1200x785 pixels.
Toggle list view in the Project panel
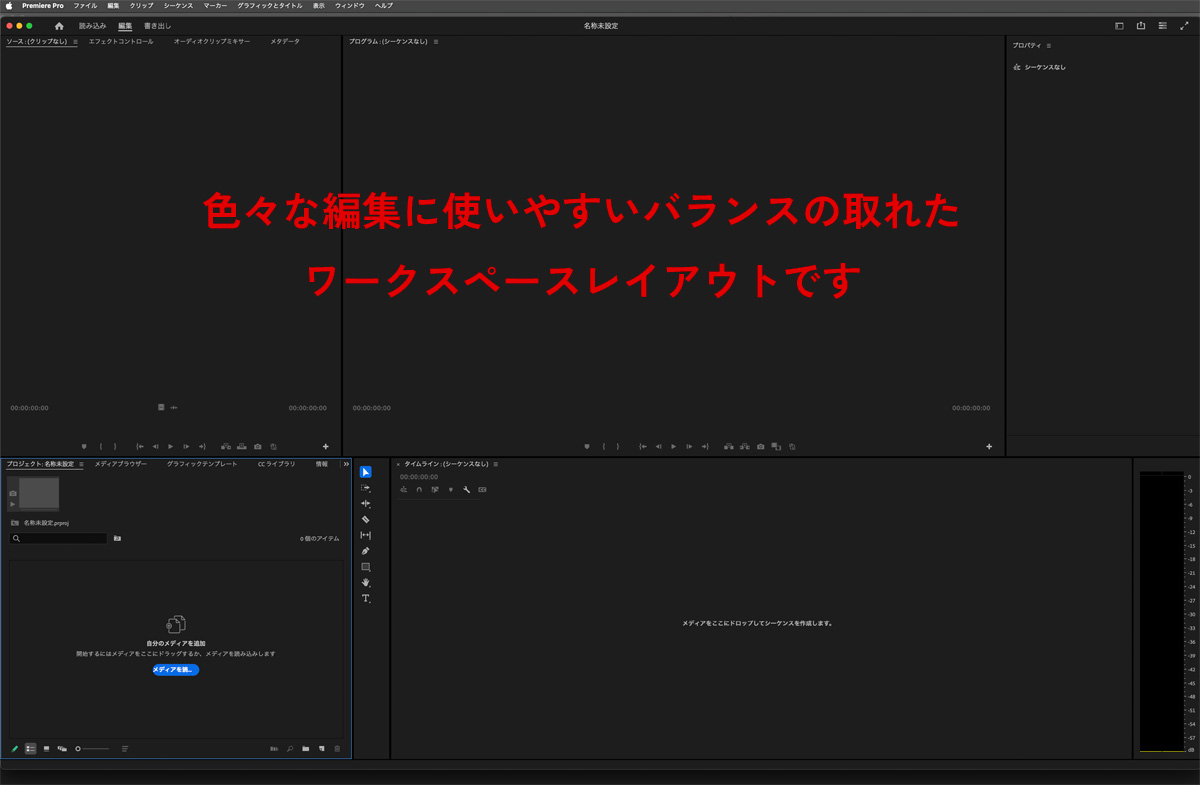pos(30,748)
